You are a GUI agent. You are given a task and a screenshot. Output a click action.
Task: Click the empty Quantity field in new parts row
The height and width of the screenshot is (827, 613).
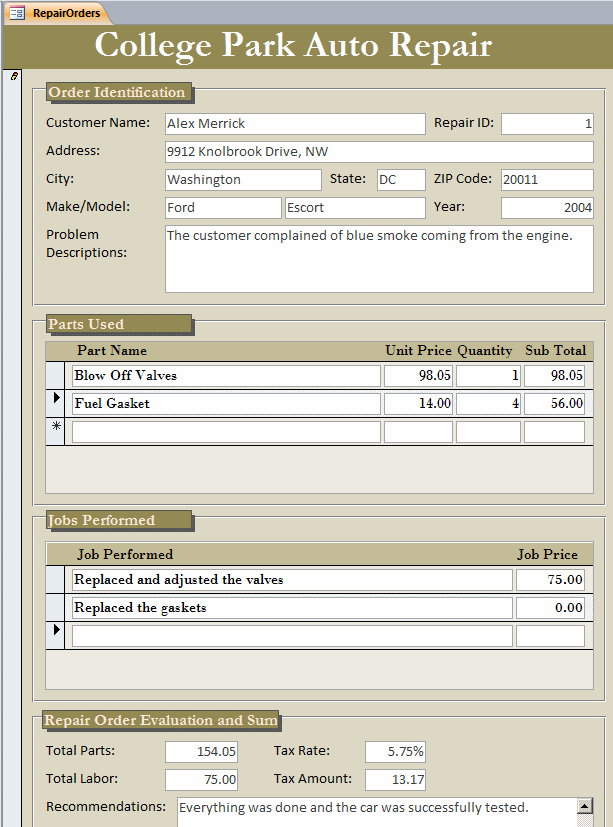[488, 432]
